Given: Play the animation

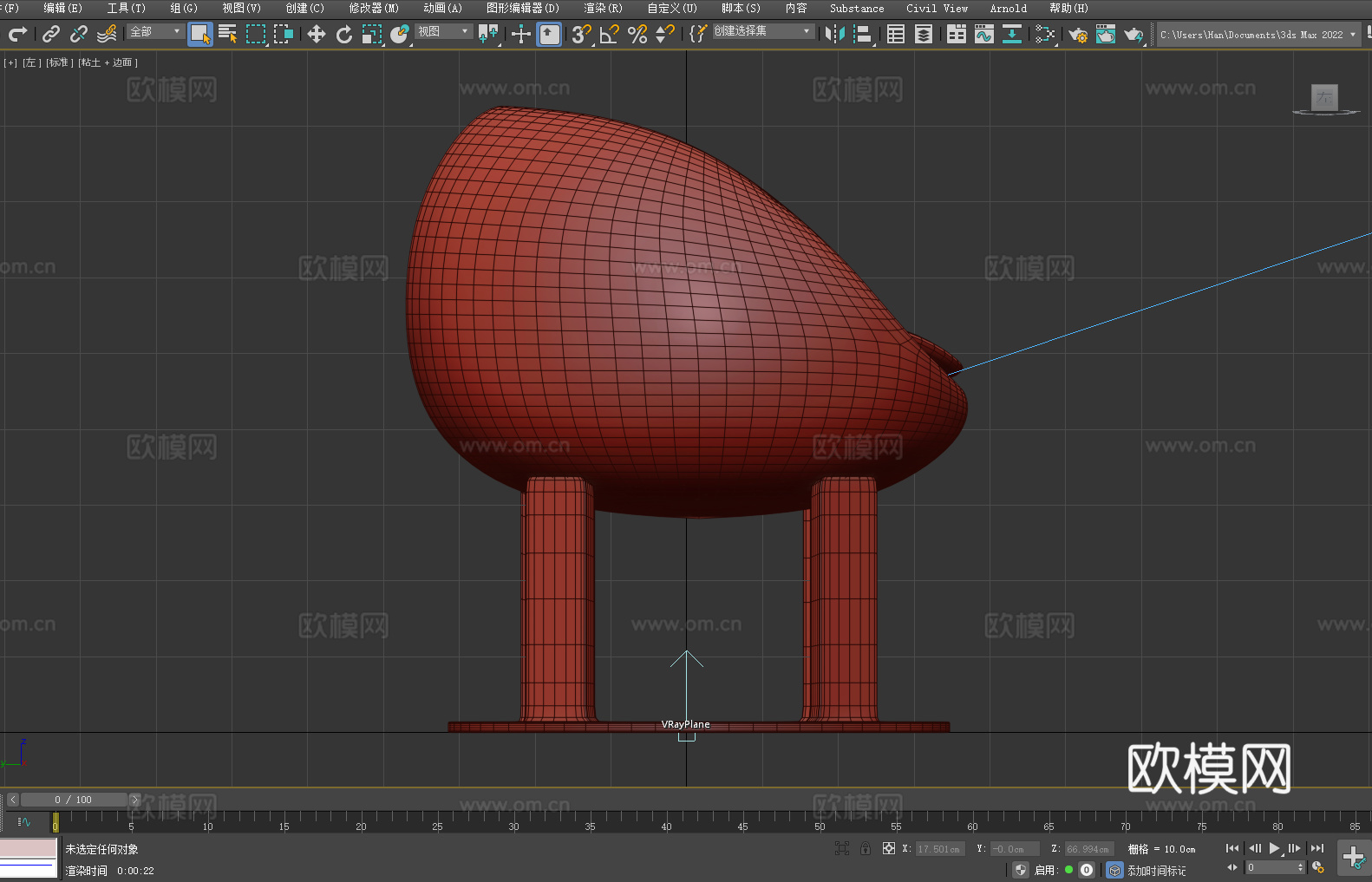Looking at the screenshot, I should pos(1274,848).
